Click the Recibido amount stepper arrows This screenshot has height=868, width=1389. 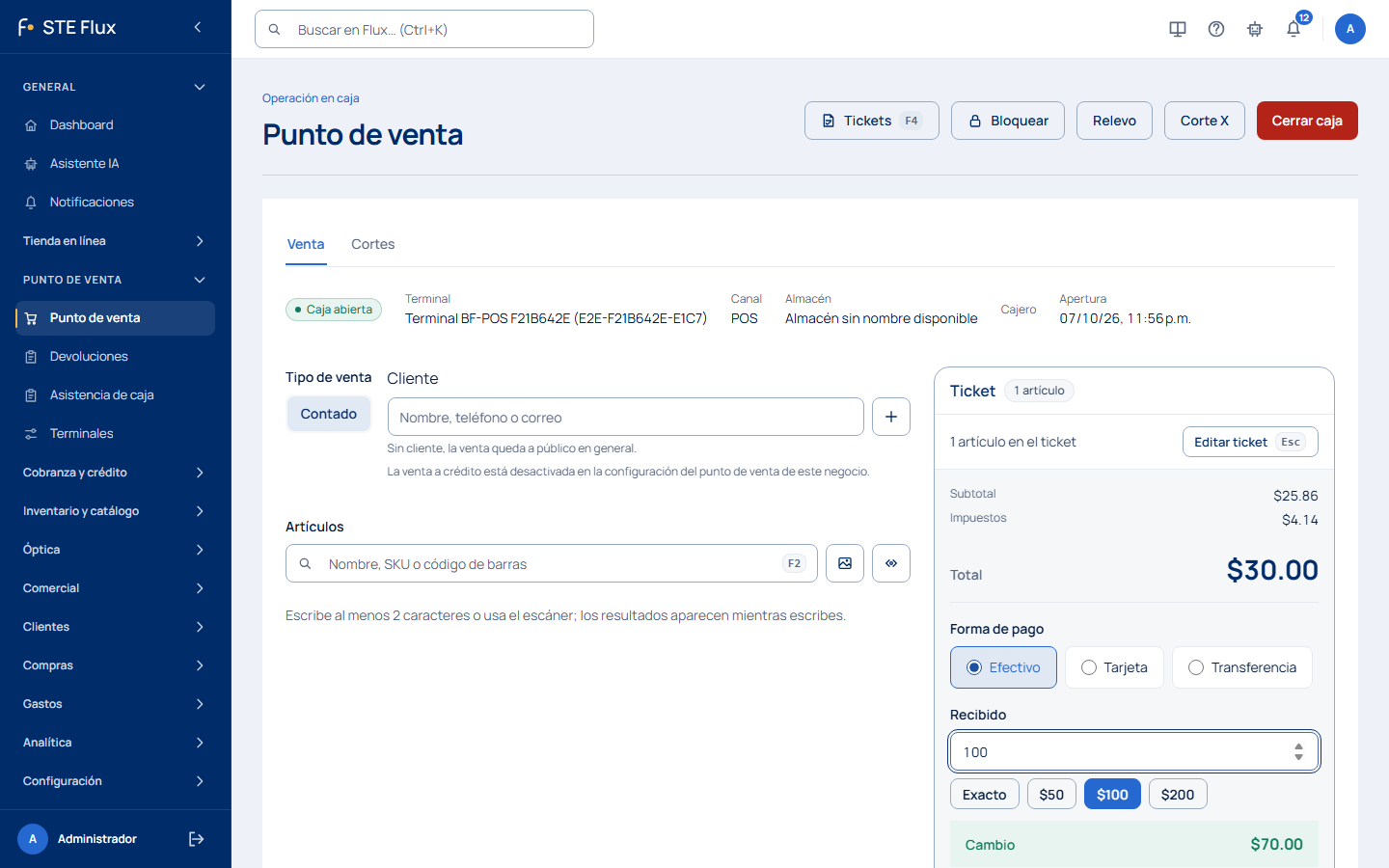point(1298,751)
